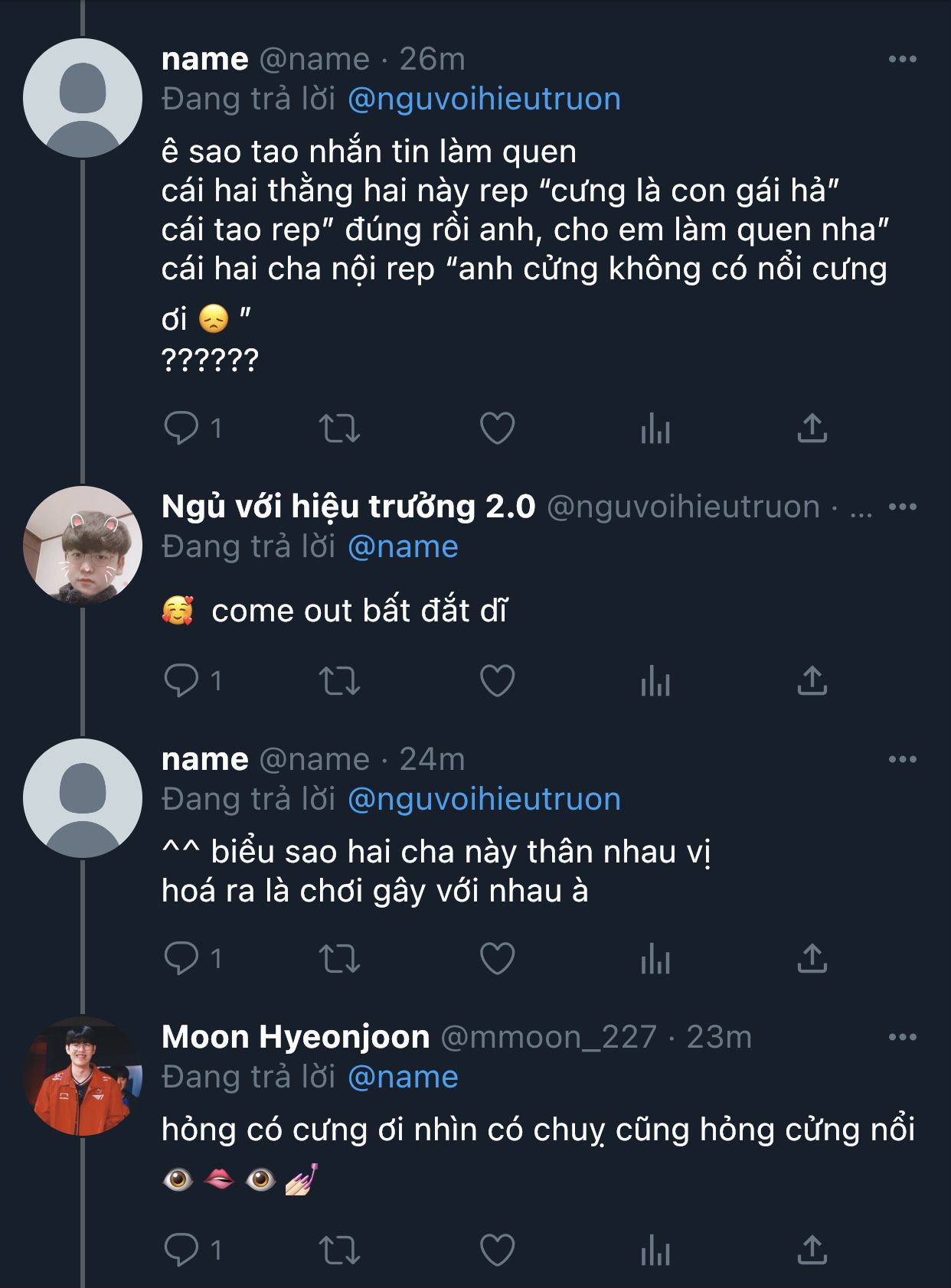Open the @nguvoihieutruon mention in the first tweet
This screenshot has width=951, height=1288.
click(484, 99)
